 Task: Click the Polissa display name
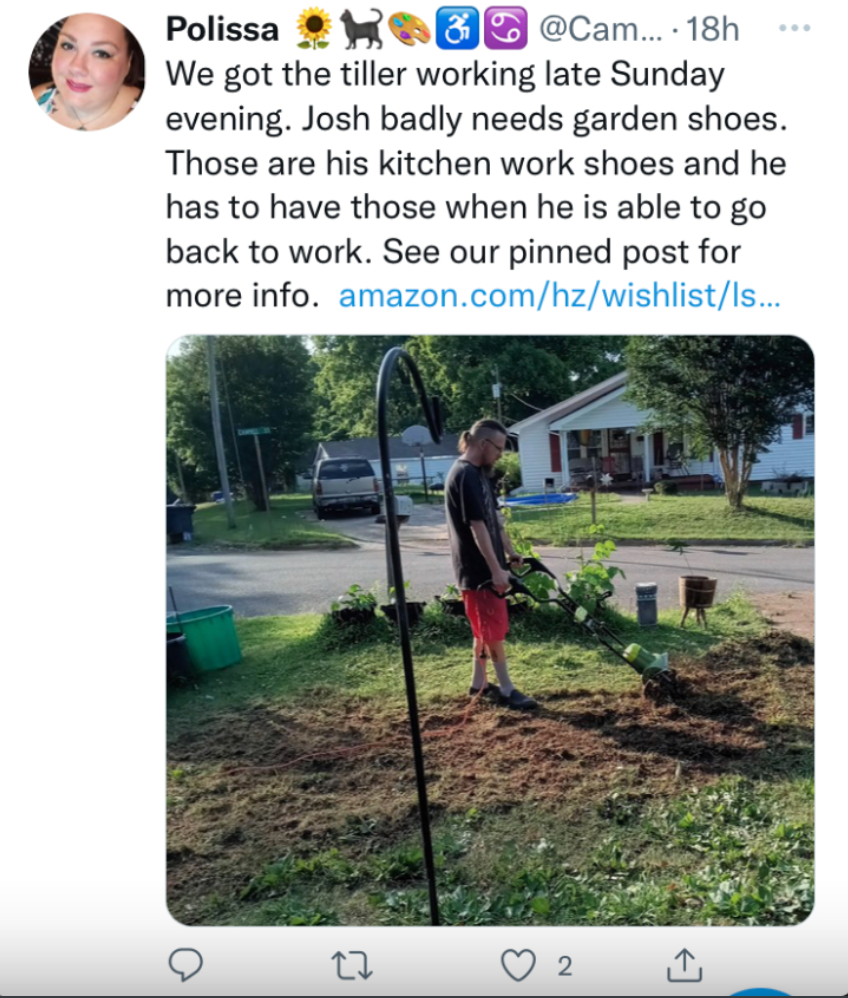(x=222, y=29)
